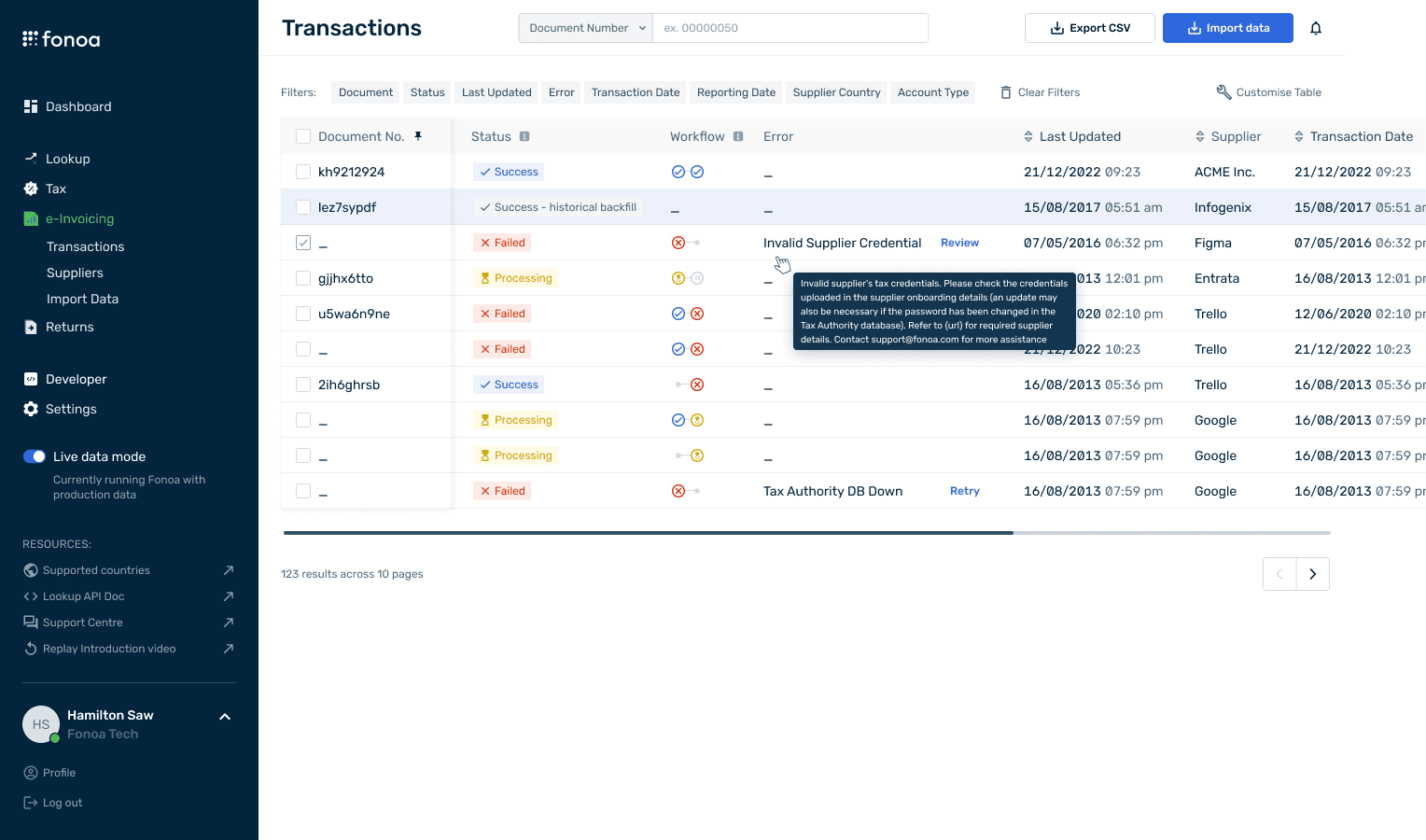
Task: Toggle the Live data mode switch
Action: point(35,456)
